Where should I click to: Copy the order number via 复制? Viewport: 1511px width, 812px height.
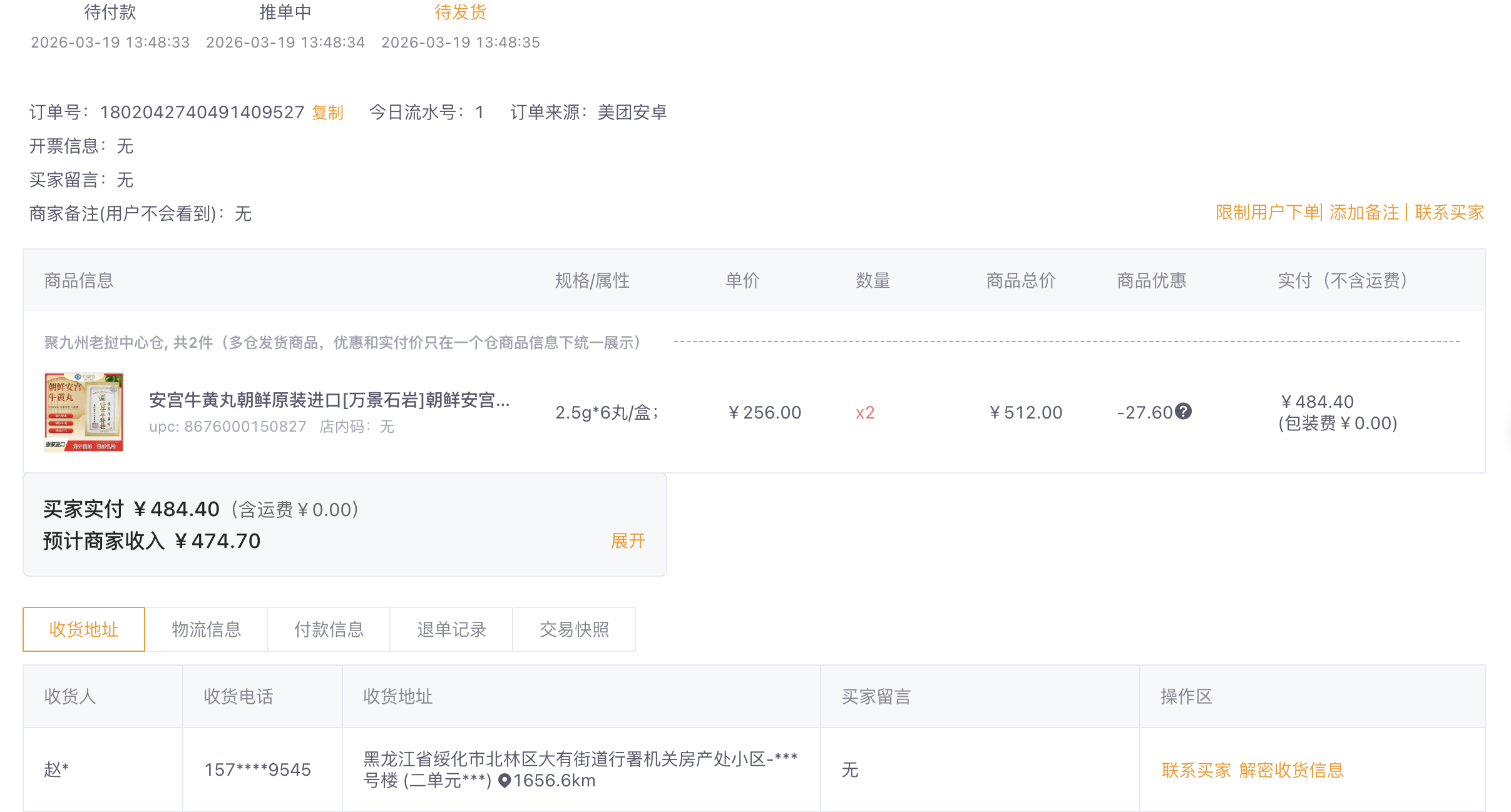[x=327, y=113]
